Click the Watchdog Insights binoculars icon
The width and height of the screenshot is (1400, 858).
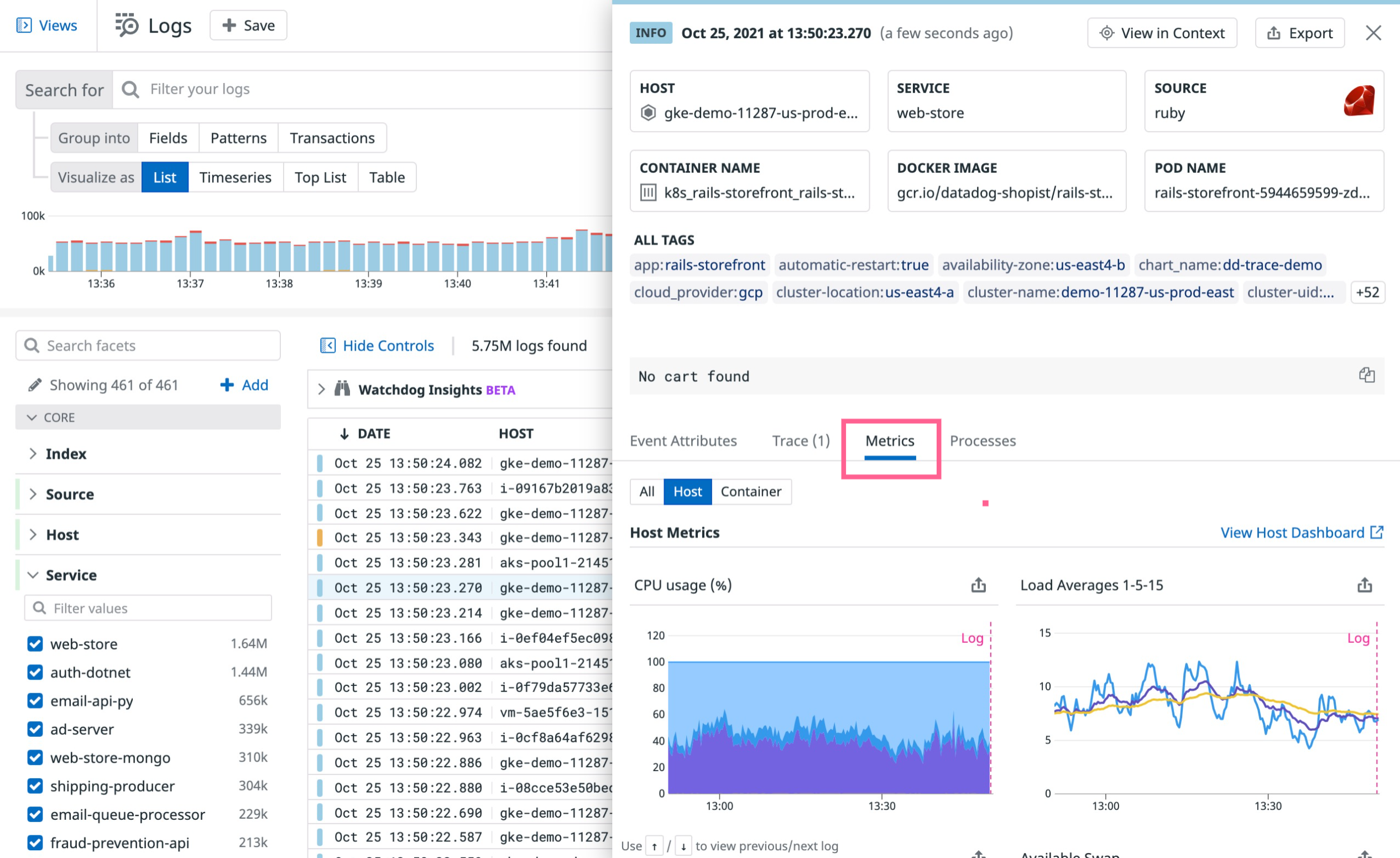tap(343, 389)
